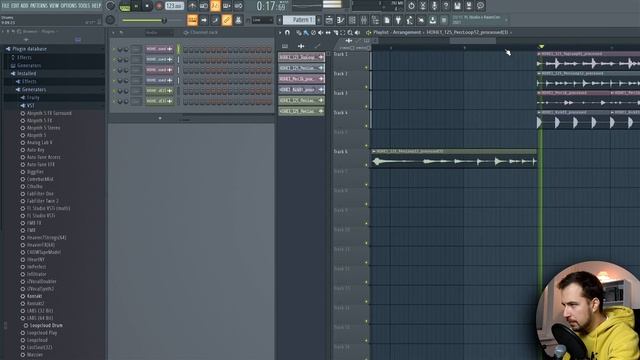Mute Track 1 in playlist
This screenshot has width=640, height=360.
tap(366, 67)
